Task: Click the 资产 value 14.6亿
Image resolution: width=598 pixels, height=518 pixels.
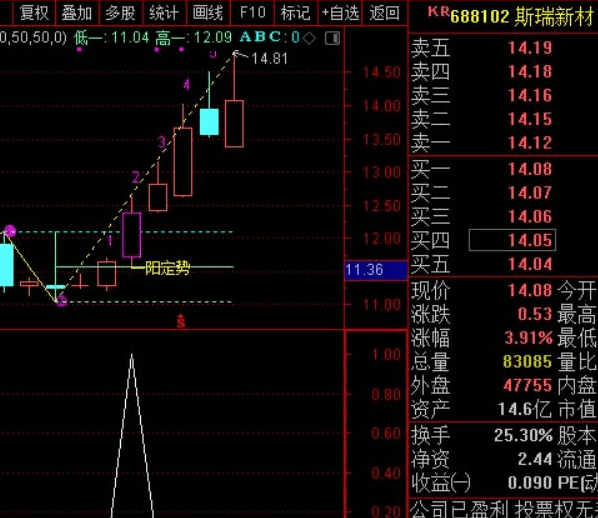Action: click(525, 409)
